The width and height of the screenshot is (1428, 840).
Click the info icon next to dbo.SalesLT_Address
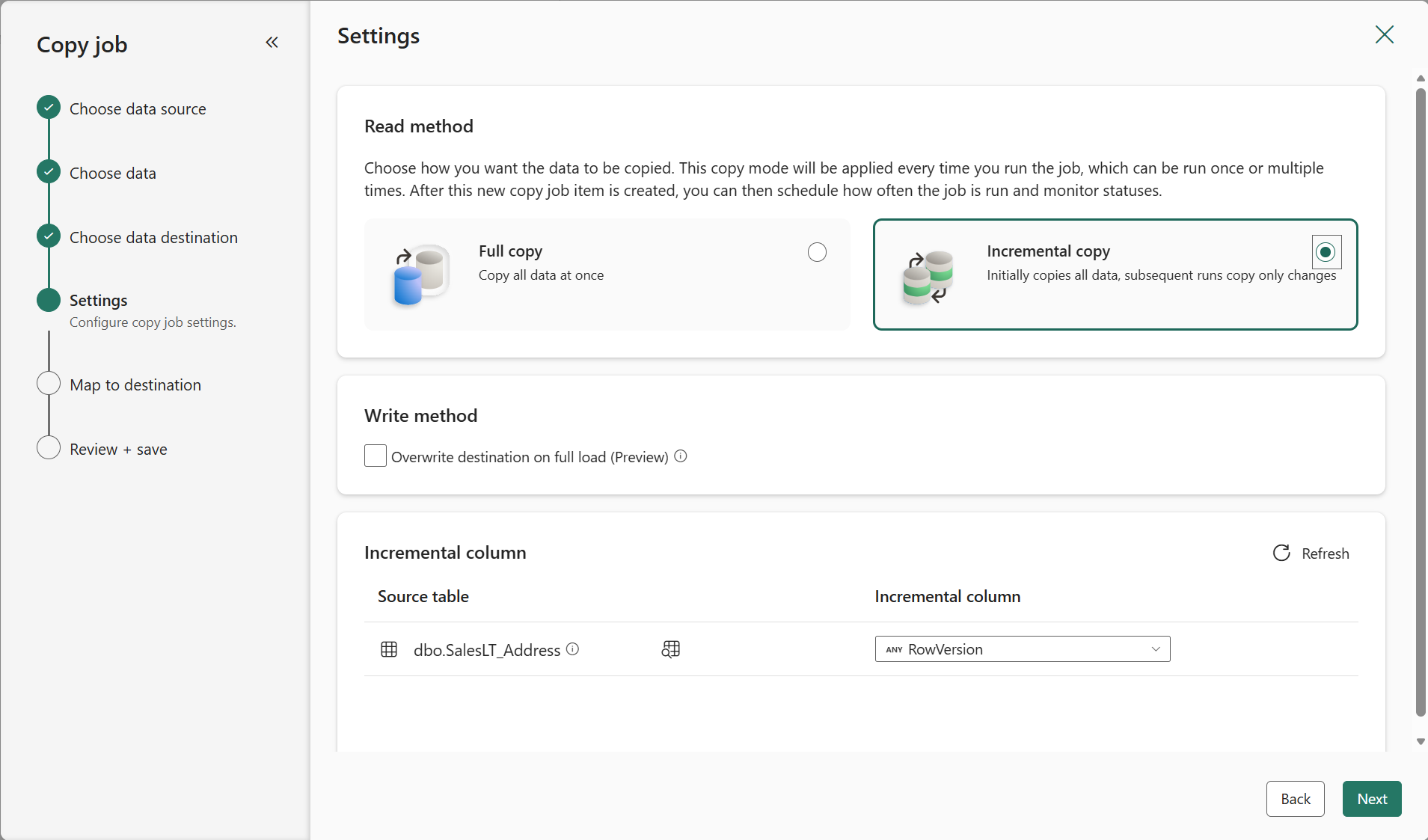(572, 649)
